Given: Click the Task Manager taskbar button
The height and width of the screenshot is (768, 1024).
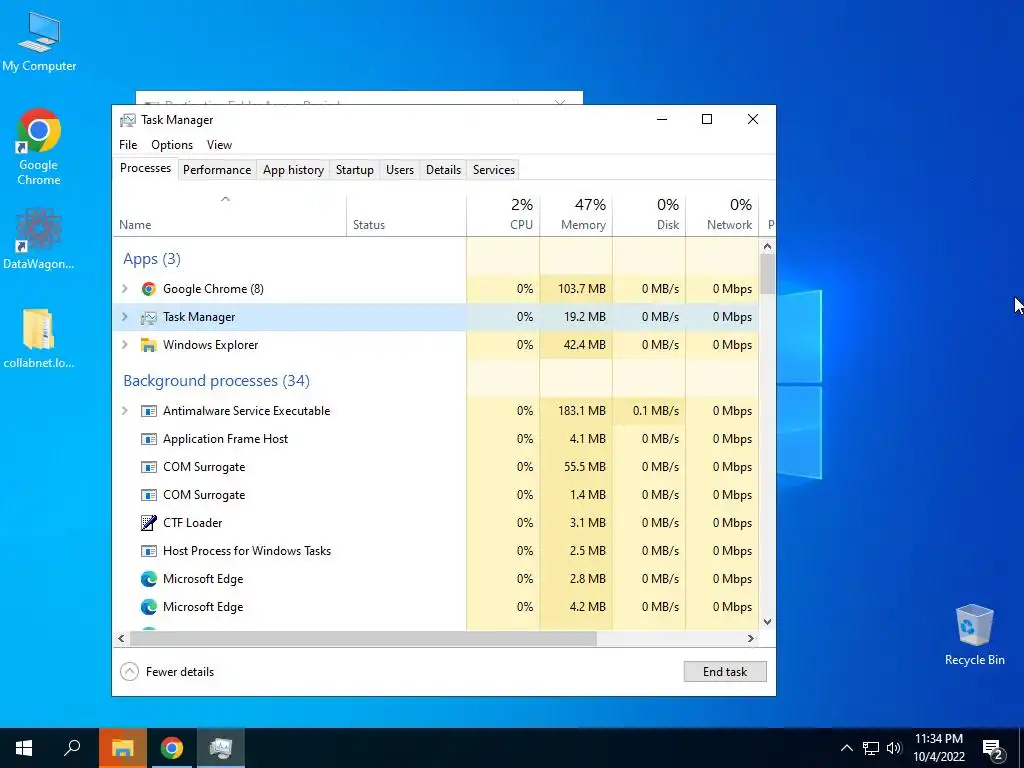Looking at the screenshot, I should coord(221,748).
